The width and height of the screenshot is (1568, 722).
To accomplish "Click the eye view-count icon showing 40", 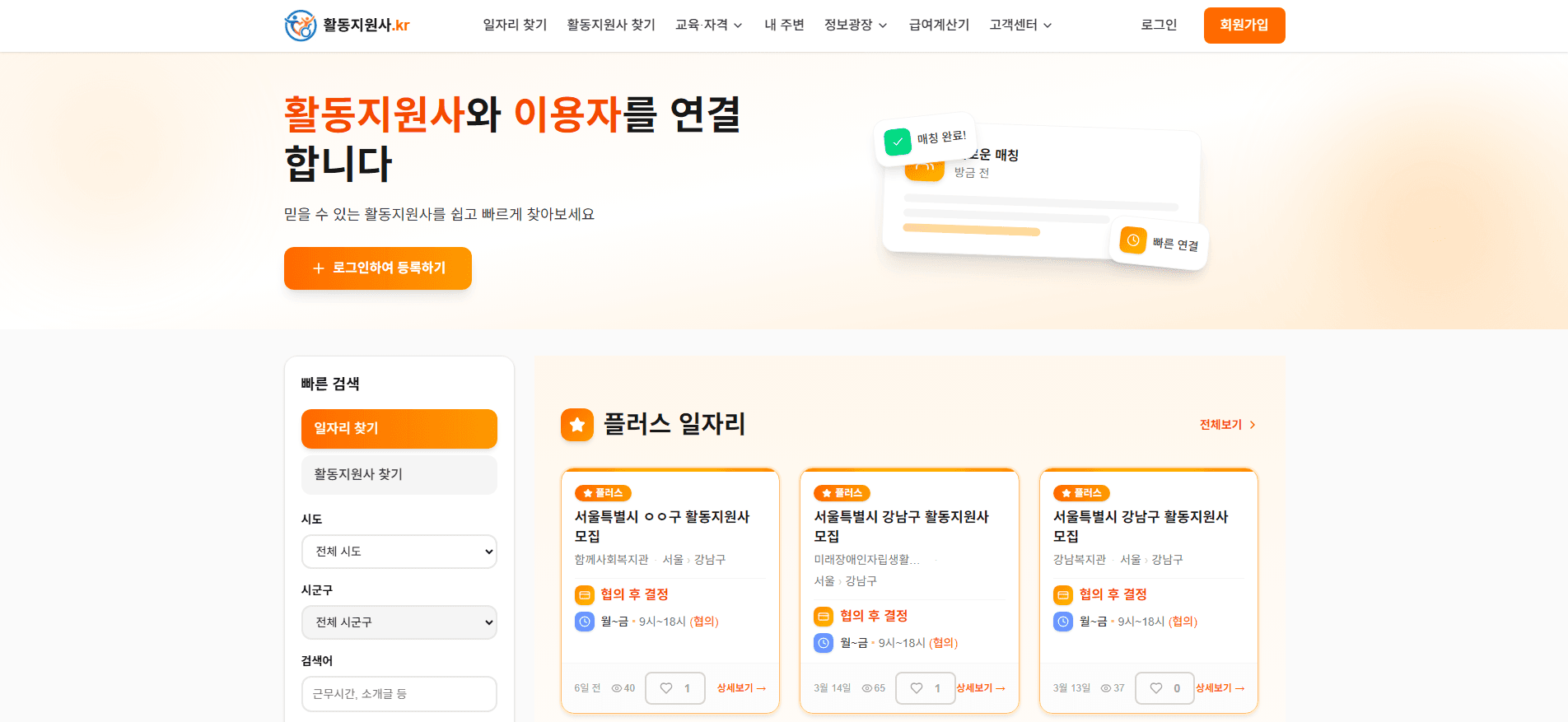I will pos(616,688).
